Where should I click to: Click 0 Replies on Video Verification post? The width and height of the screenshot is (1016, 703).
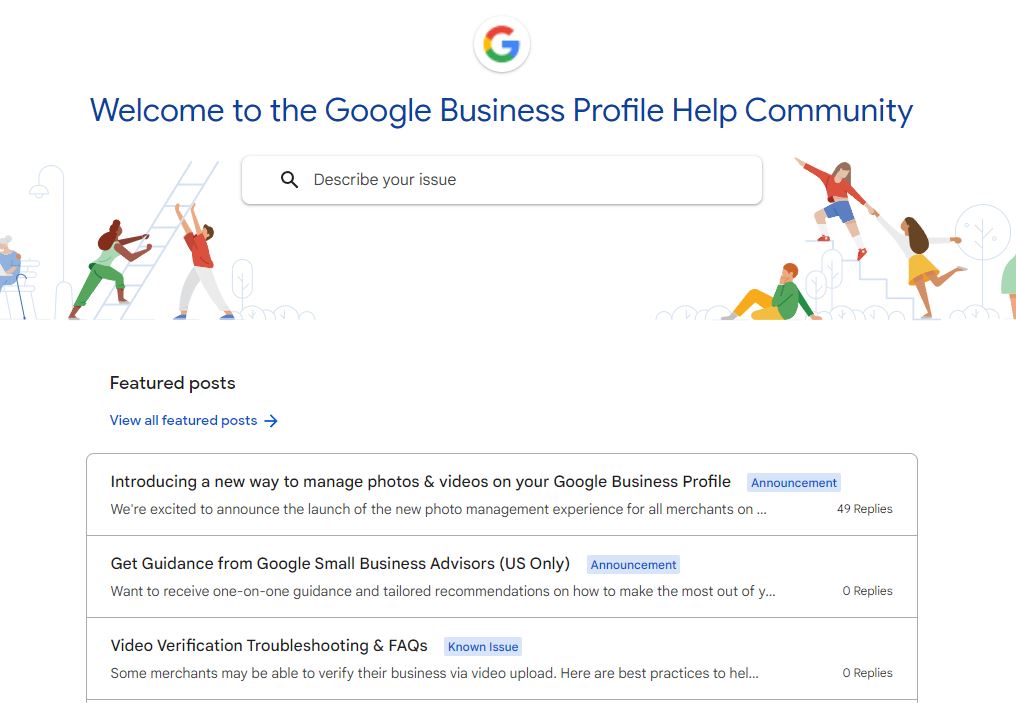pos(867,673)
